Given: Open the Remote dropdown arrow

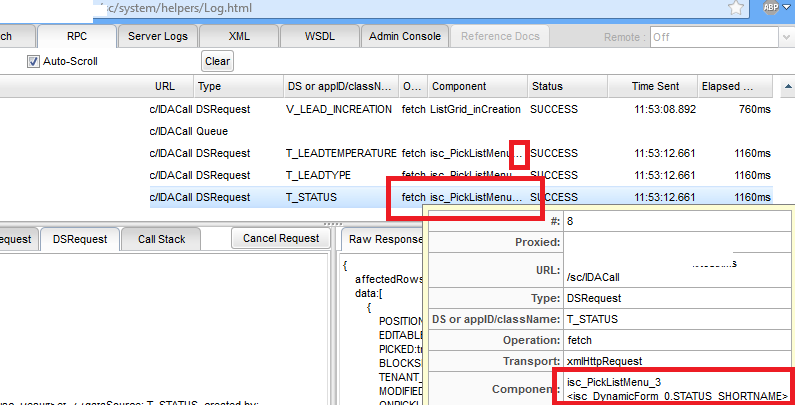Looking at the screenshot, I should click(x=786, y=37).
